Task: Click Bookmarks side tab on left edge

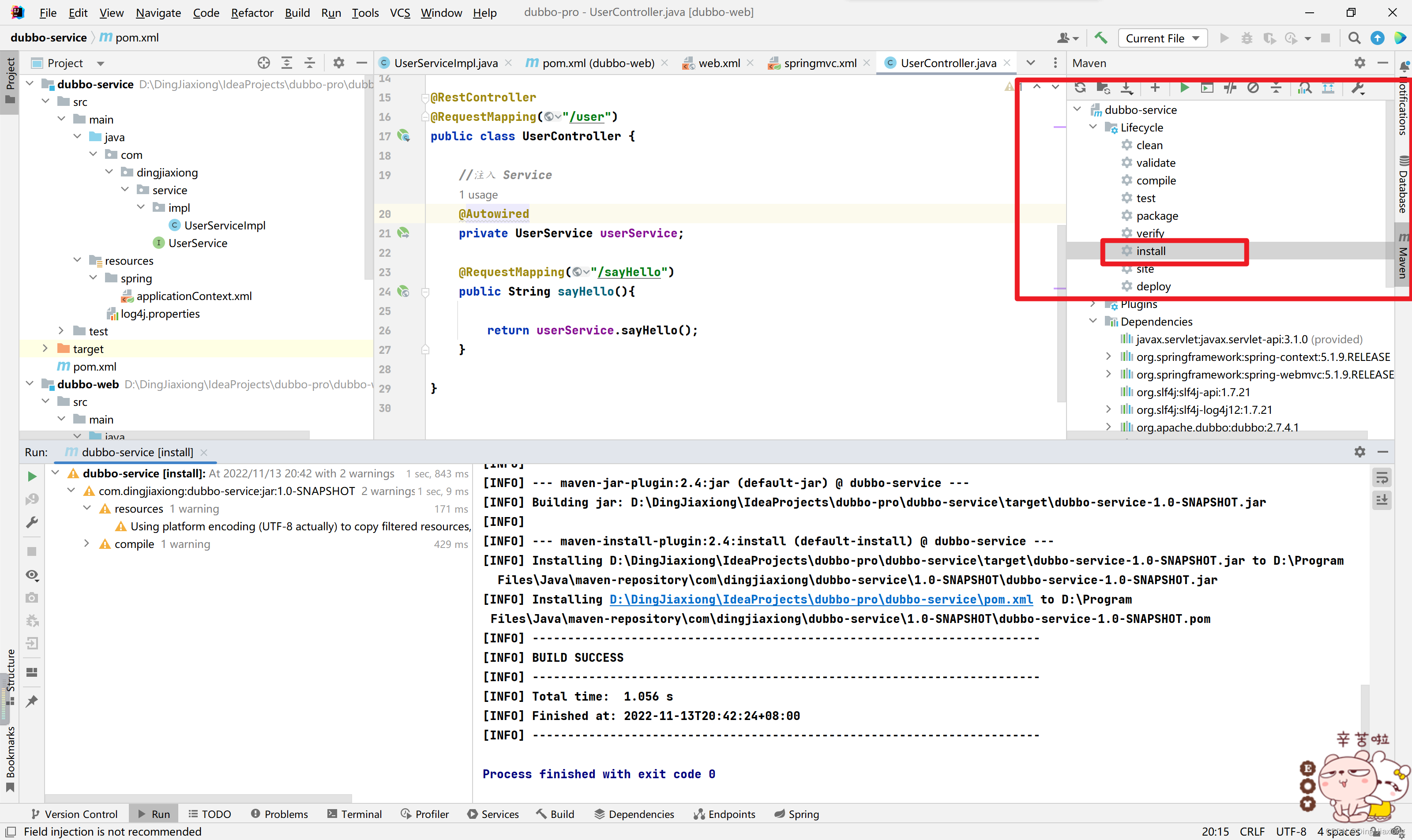Action: (x=10, y=760)
